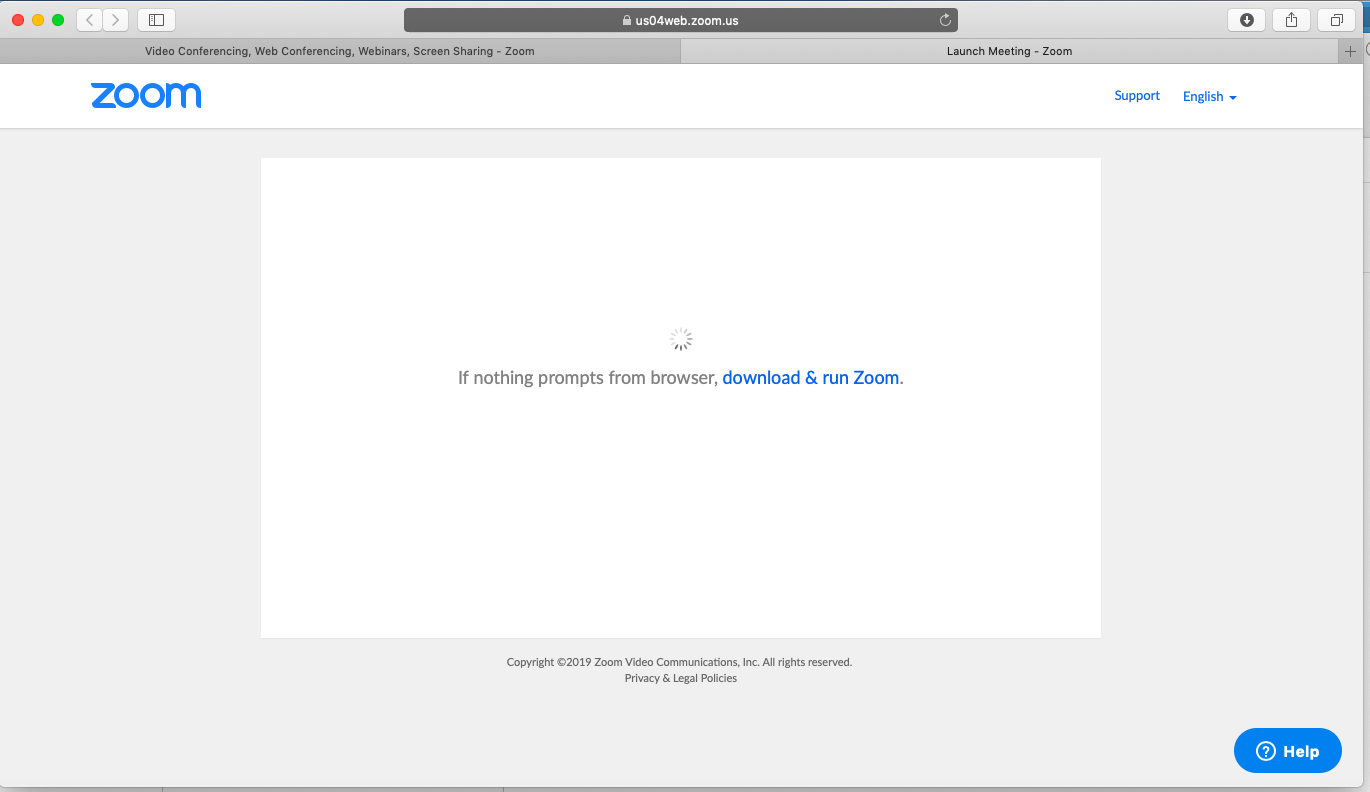
Task: Expand the English language dropdown
Action: 1209,97
